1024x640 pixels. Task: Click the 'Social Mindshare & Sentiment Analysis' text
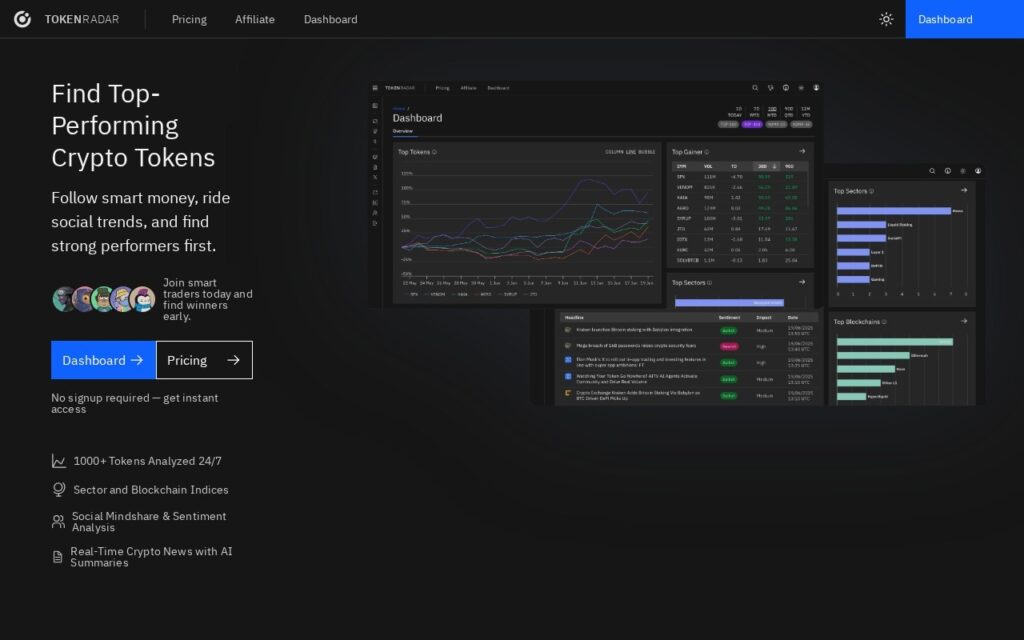click(149, 521)
